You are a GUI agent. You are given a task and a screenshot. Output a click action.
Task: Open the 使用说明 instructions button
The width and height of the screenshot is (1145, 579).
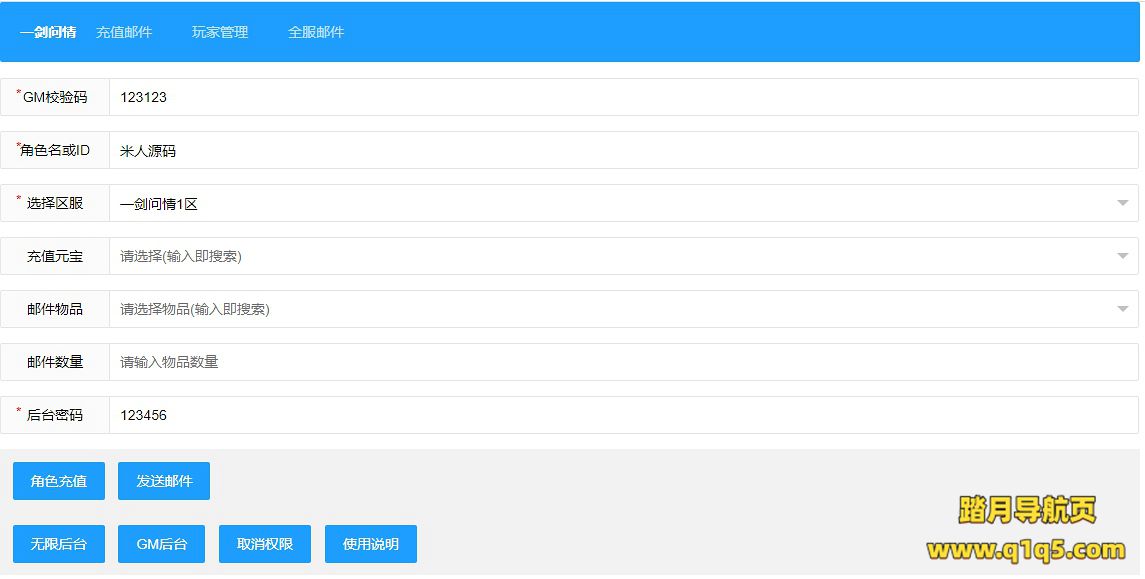coord(371,544)
